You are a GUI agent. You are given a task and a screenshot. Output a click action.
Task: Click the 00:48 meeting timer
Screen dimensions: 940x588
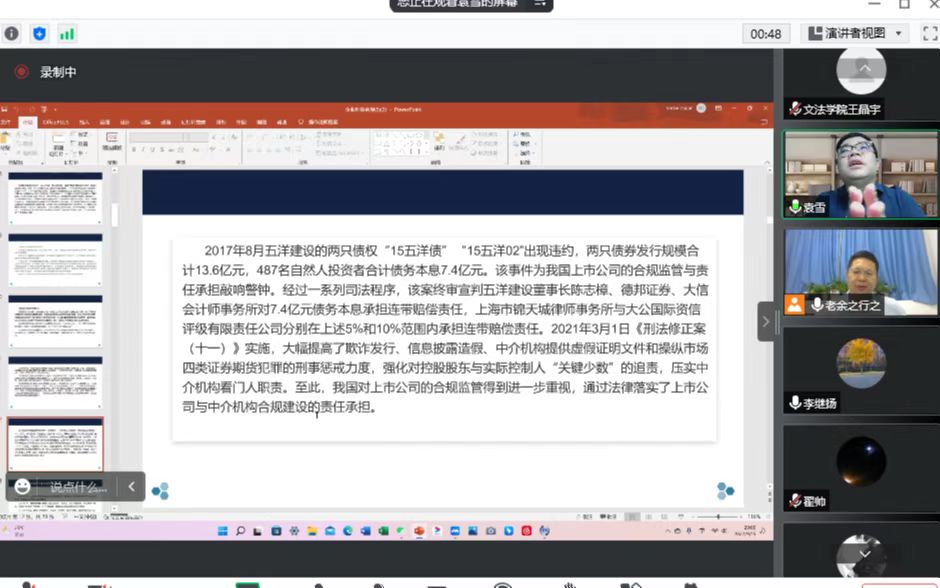point(765,33)
